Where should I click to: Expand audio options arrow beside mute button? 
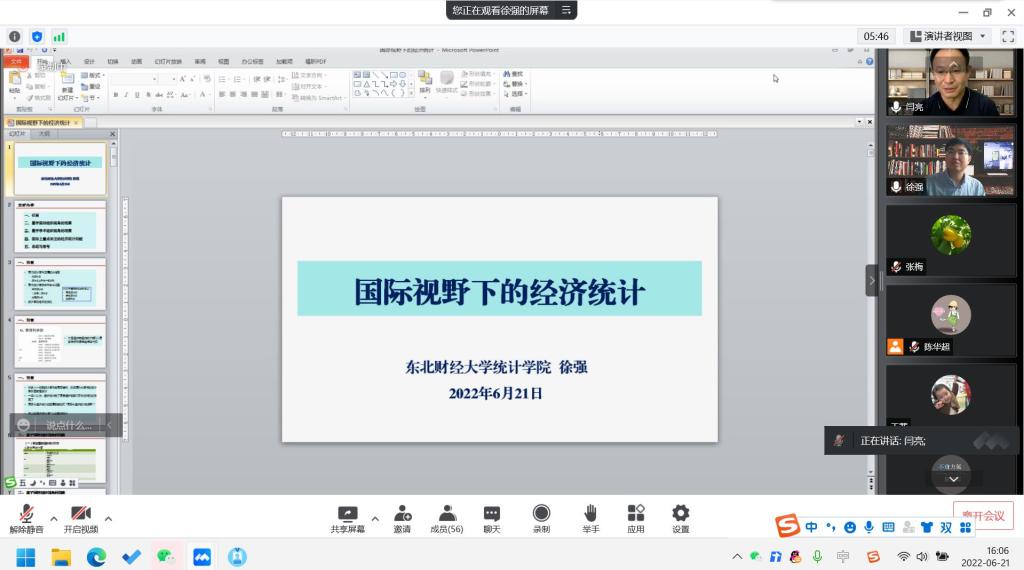click(x=54, y=518)
